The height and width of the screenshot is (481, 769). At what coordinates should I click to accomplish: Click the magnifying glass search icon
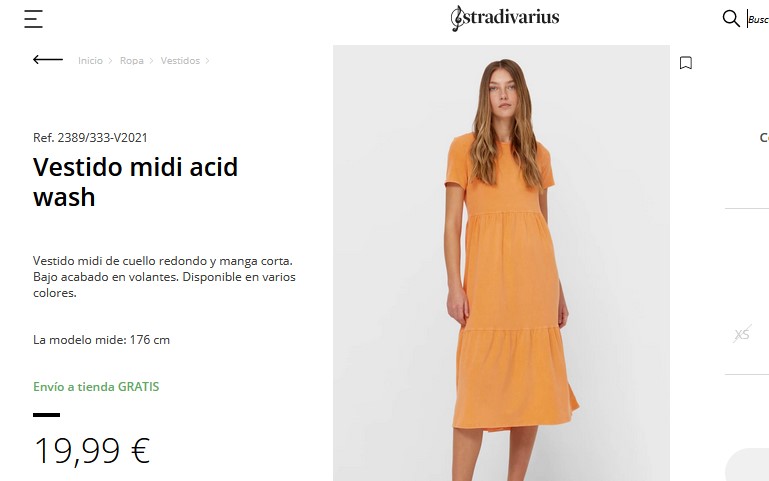(x=731, y=19)
